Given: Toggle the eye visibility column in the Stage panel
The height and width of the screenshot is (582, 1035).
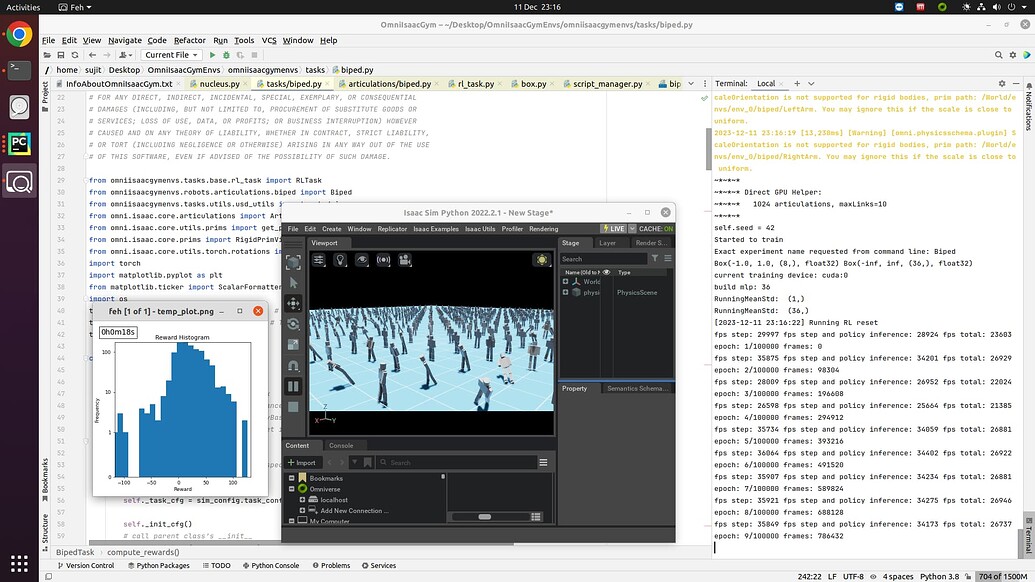Looking at the screenshot, I should [x=606, y=272].
